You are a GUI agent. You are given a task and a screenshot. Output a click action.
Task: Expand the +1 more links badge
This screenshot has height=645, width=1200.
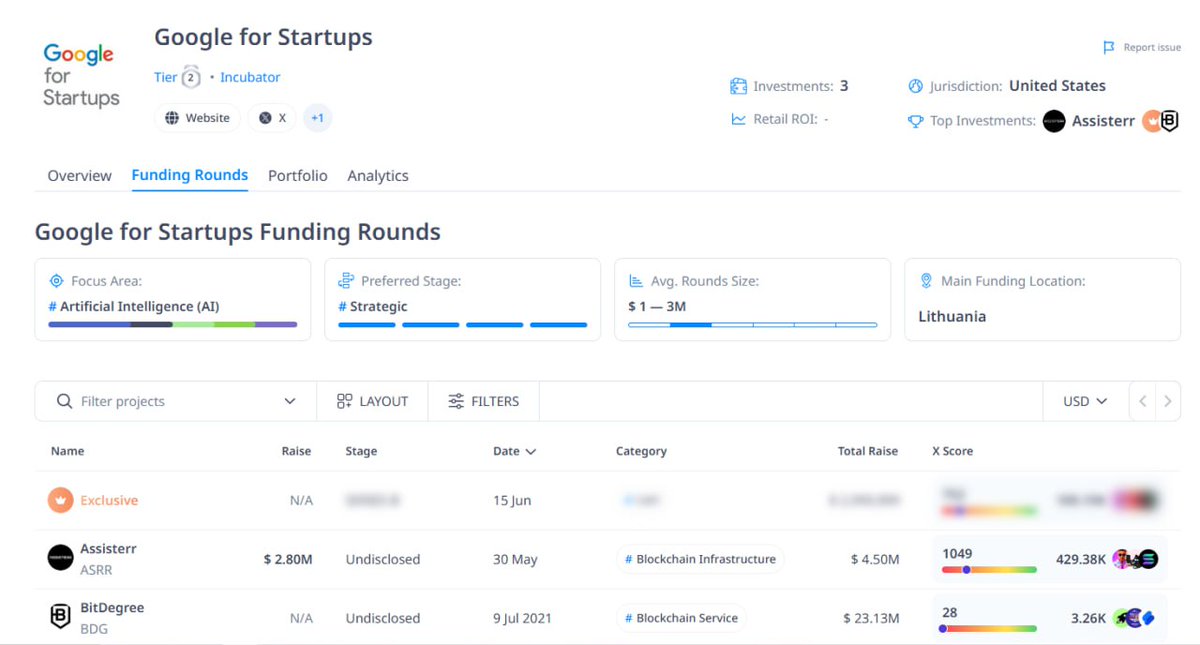317,118
